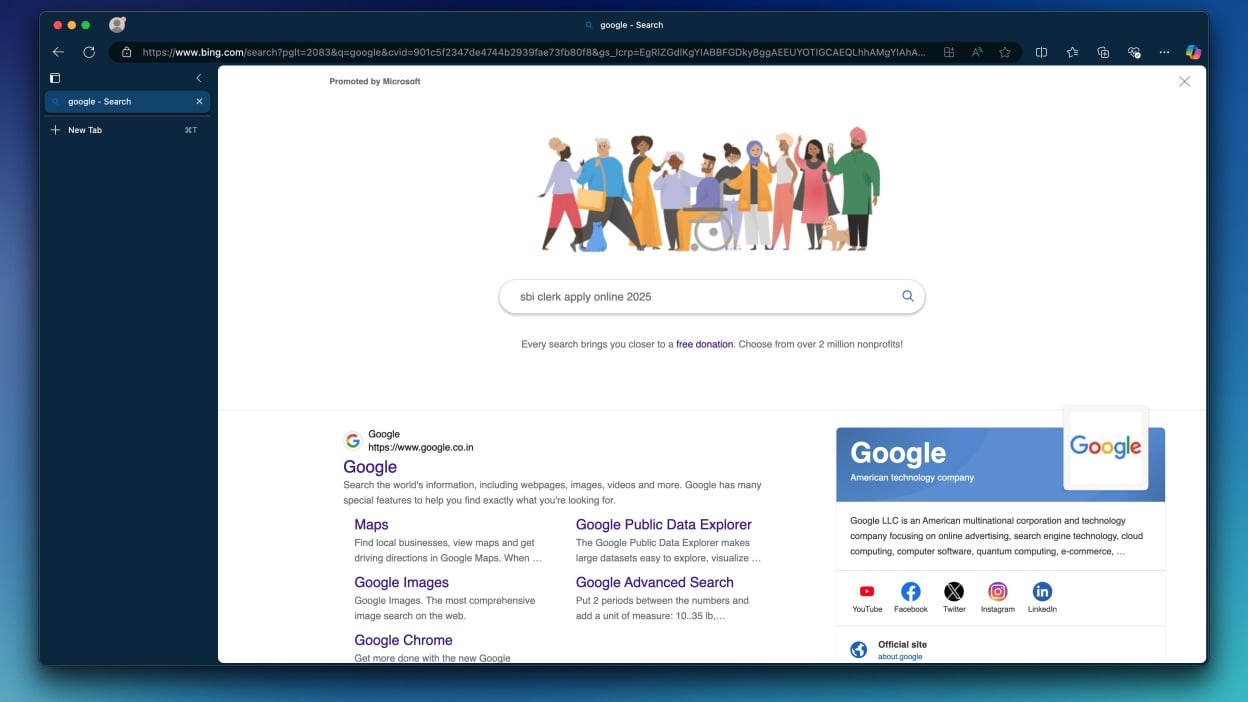
Task: Open the Favorites list icon
Action: tap(1072, 52)
